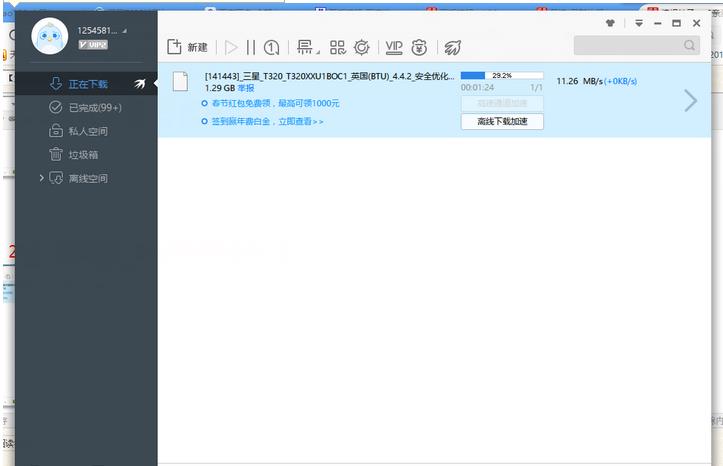Open settings via the toolbar gear icon

pyautogui.click(x=362, y=47)
